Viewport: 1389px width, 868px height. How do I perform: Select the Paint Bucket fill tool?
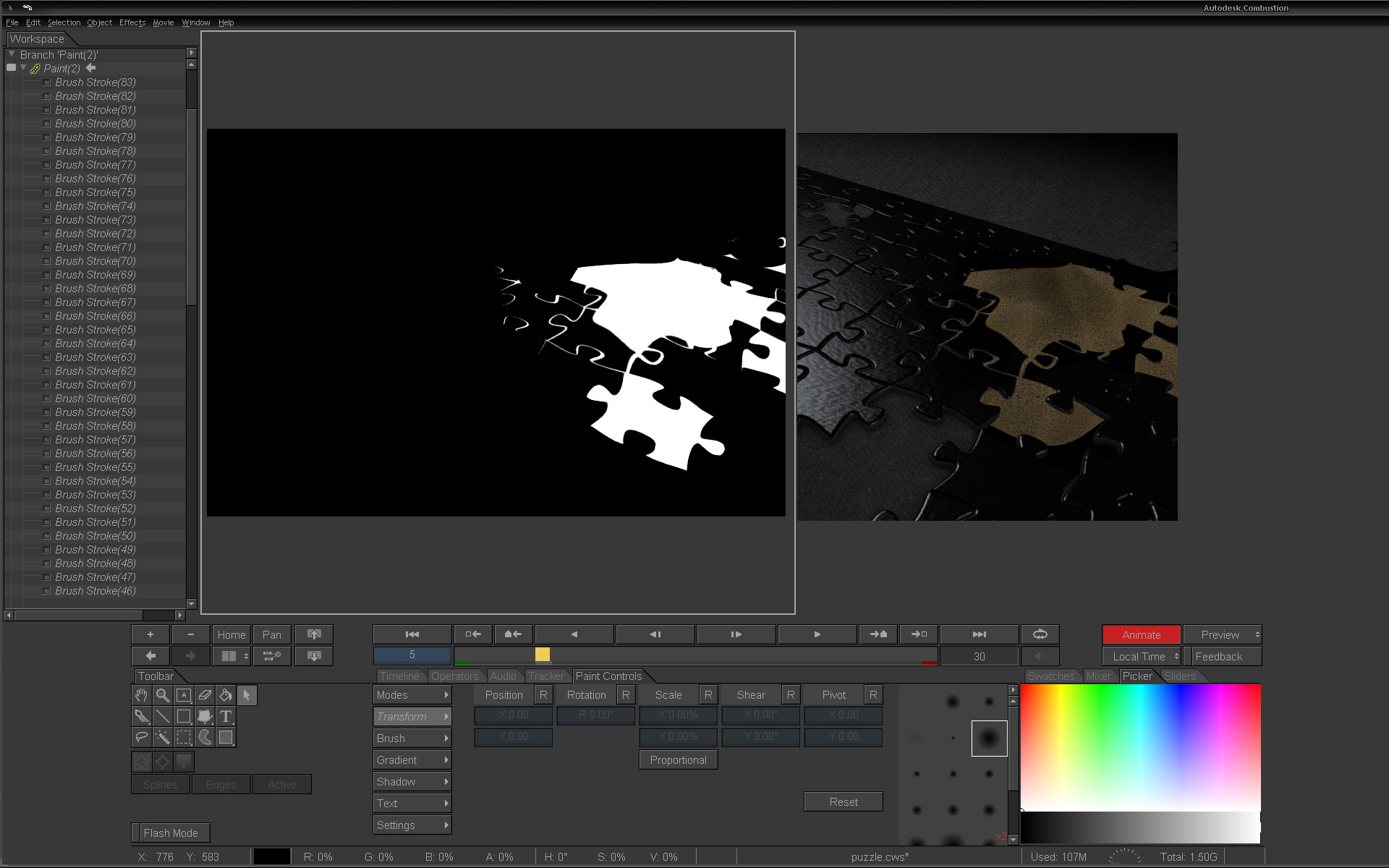point(226,695)
